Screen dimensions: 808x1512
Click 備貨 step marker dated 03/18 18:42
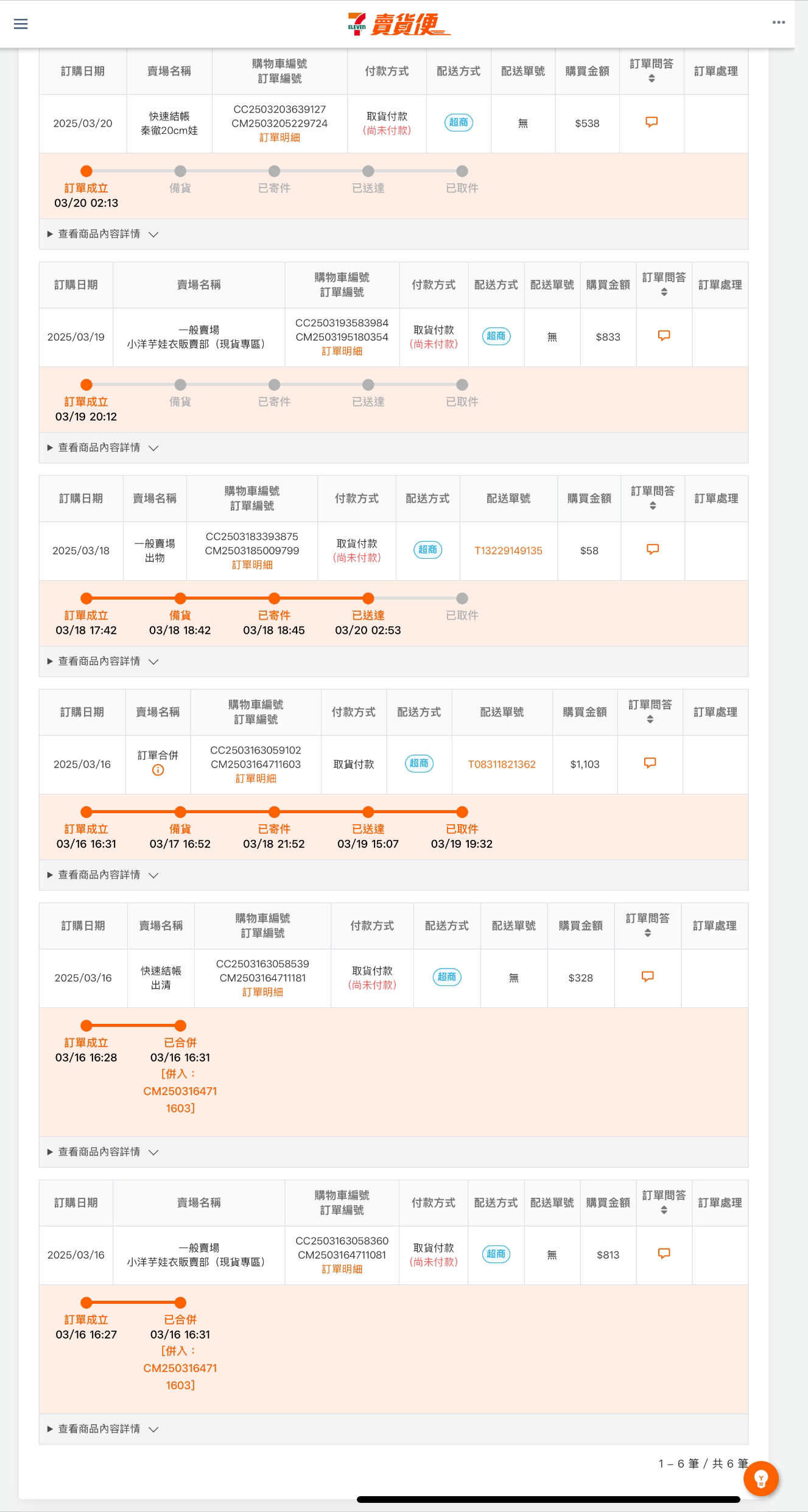pyautogui.click(x=180, y=598)
